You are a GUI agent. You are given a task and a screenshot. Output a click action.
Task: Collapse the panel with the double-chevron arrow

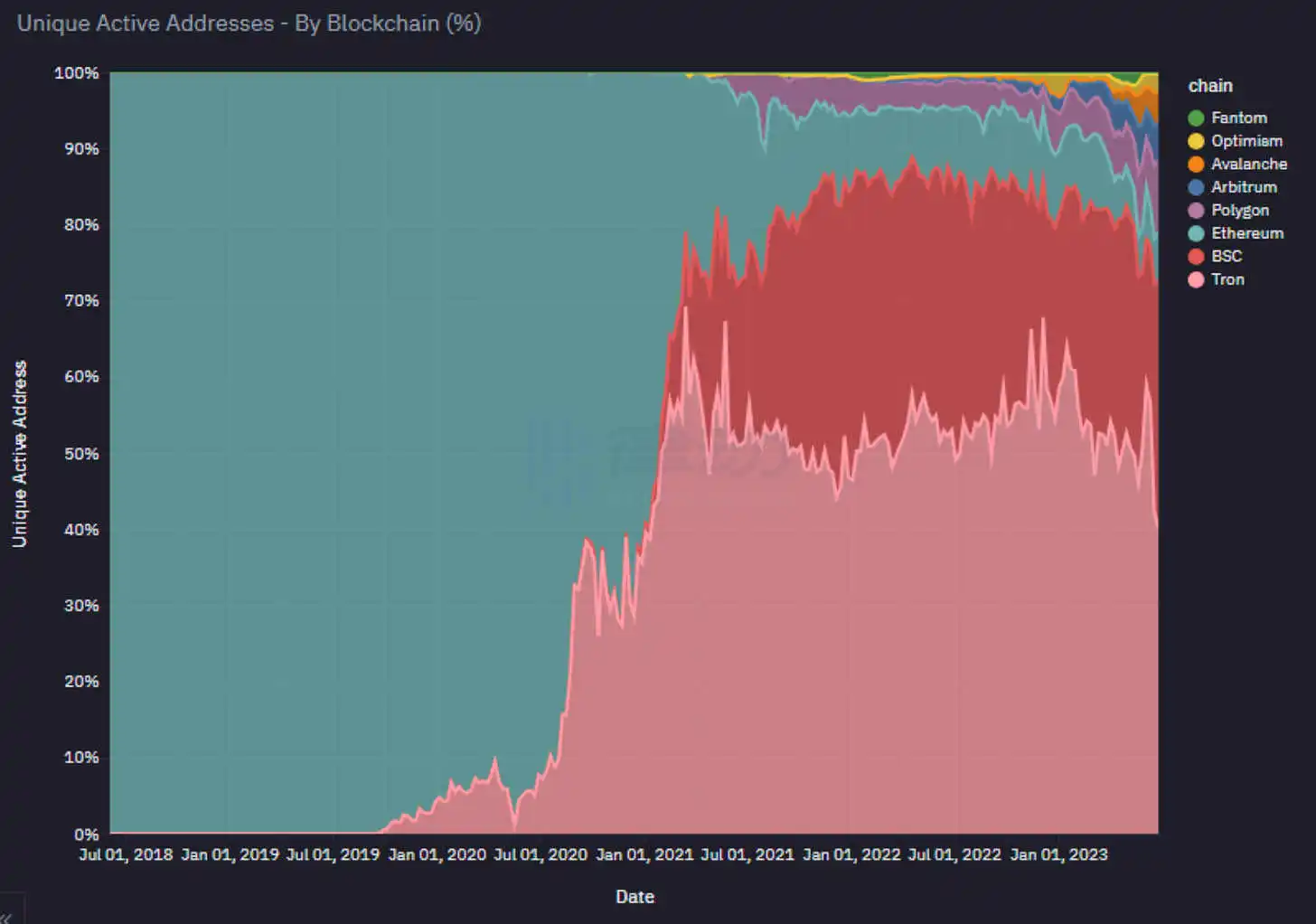coord(7,917)
